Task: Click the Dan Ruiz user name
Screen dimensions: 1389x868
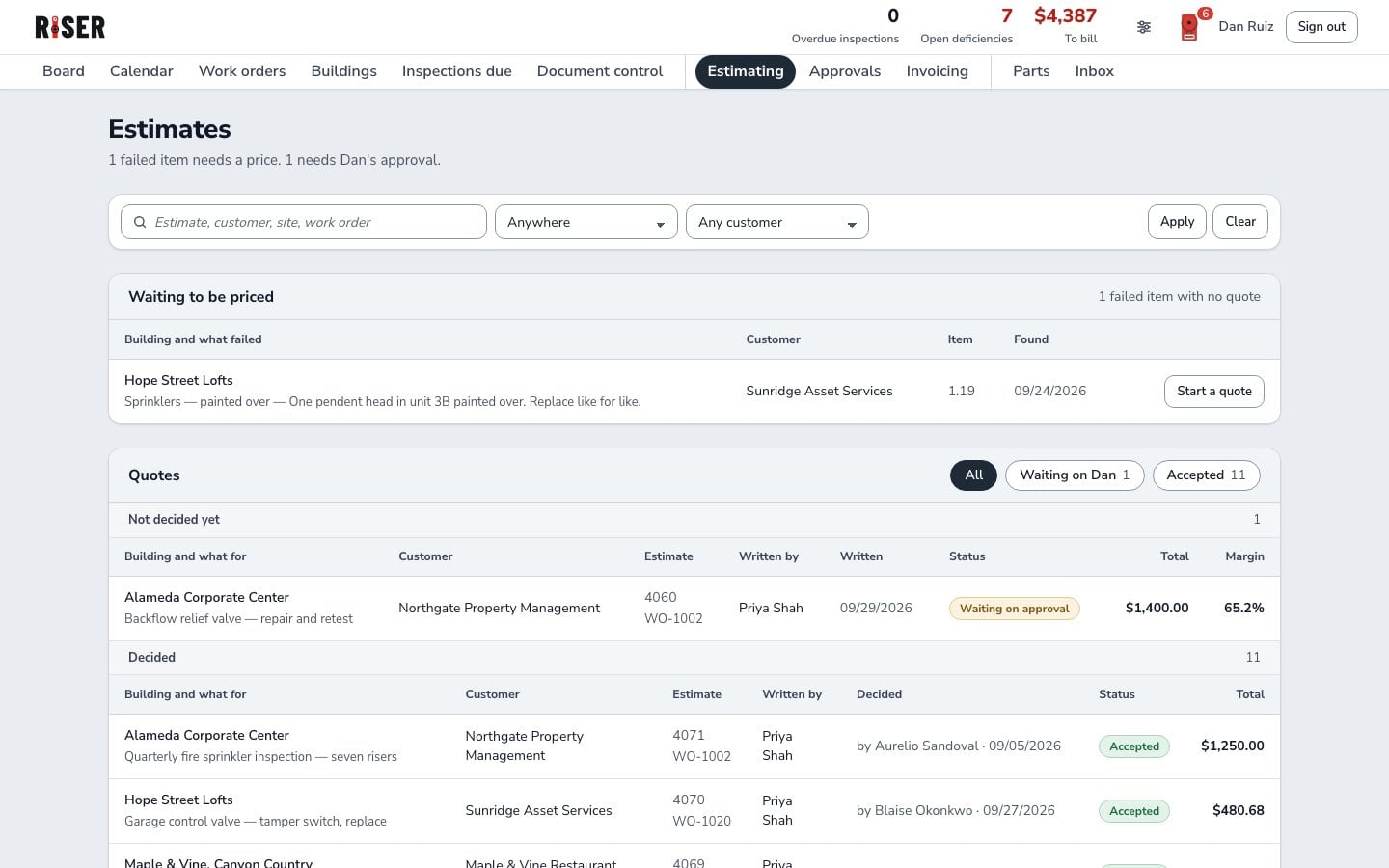Action: (1246, 27)
